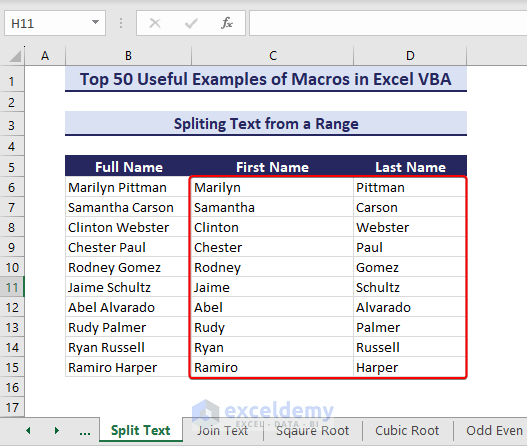The height and width of the screenshot is (446, 527).
Task: Click last name cell 'Palmer'
Action: pyautogui.click(x=410, y=327)
